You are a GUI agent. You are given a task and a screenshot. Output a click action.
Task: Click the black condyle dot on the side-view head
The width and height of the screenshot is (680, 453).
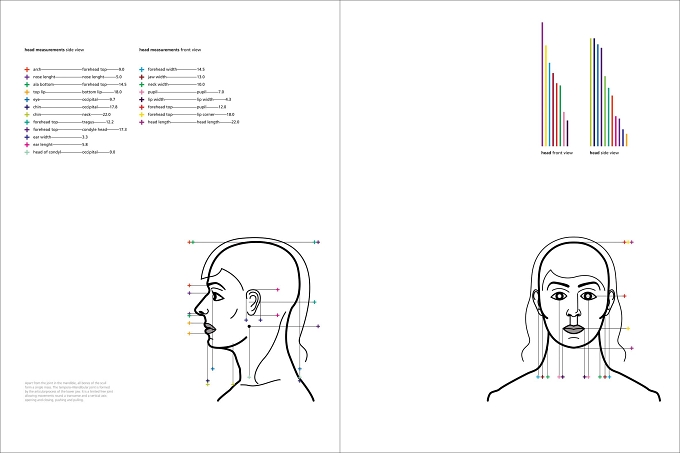point(249,326)
